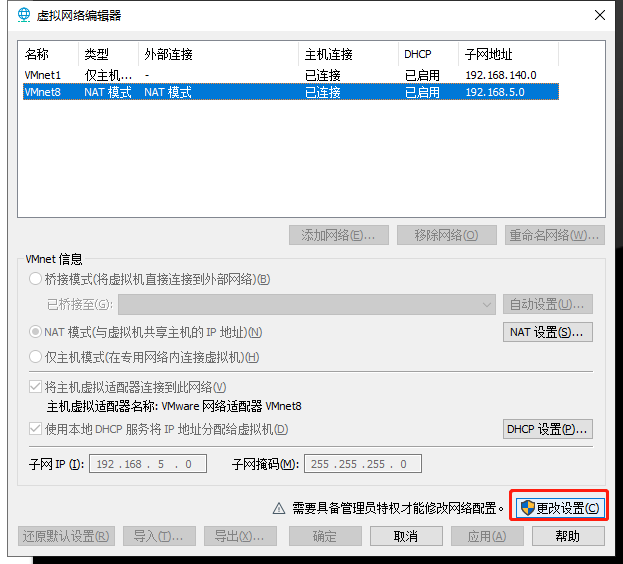The height and width of the screenshot is (564, 623).
Task: Select the 仅主机模式 radio button
Action: coord(35,357)
